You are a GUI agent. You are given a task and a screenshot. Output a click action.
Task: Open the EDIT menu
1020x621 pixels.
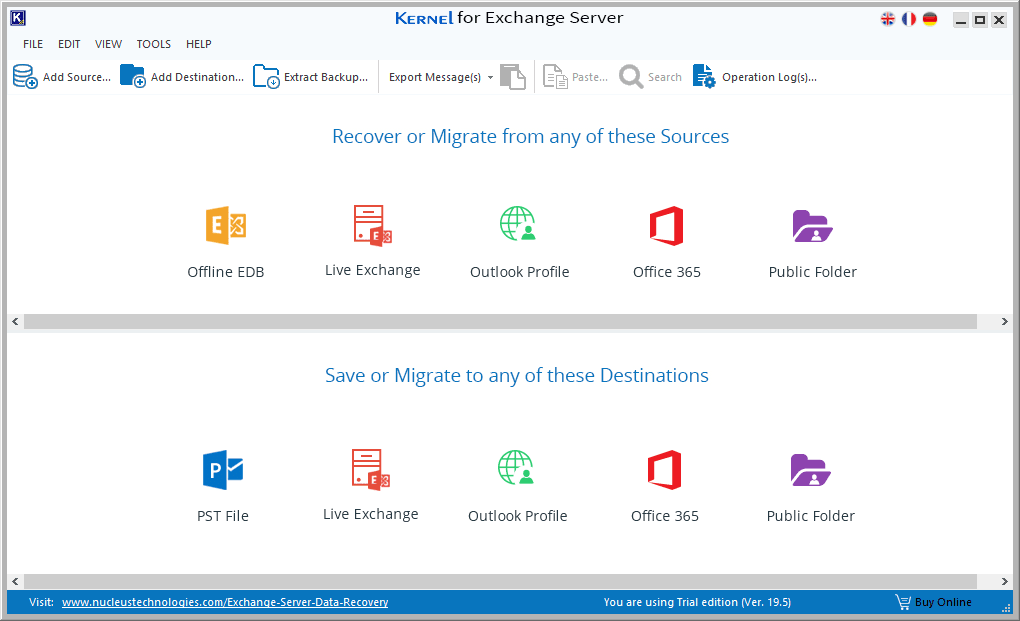click(69, 44)
